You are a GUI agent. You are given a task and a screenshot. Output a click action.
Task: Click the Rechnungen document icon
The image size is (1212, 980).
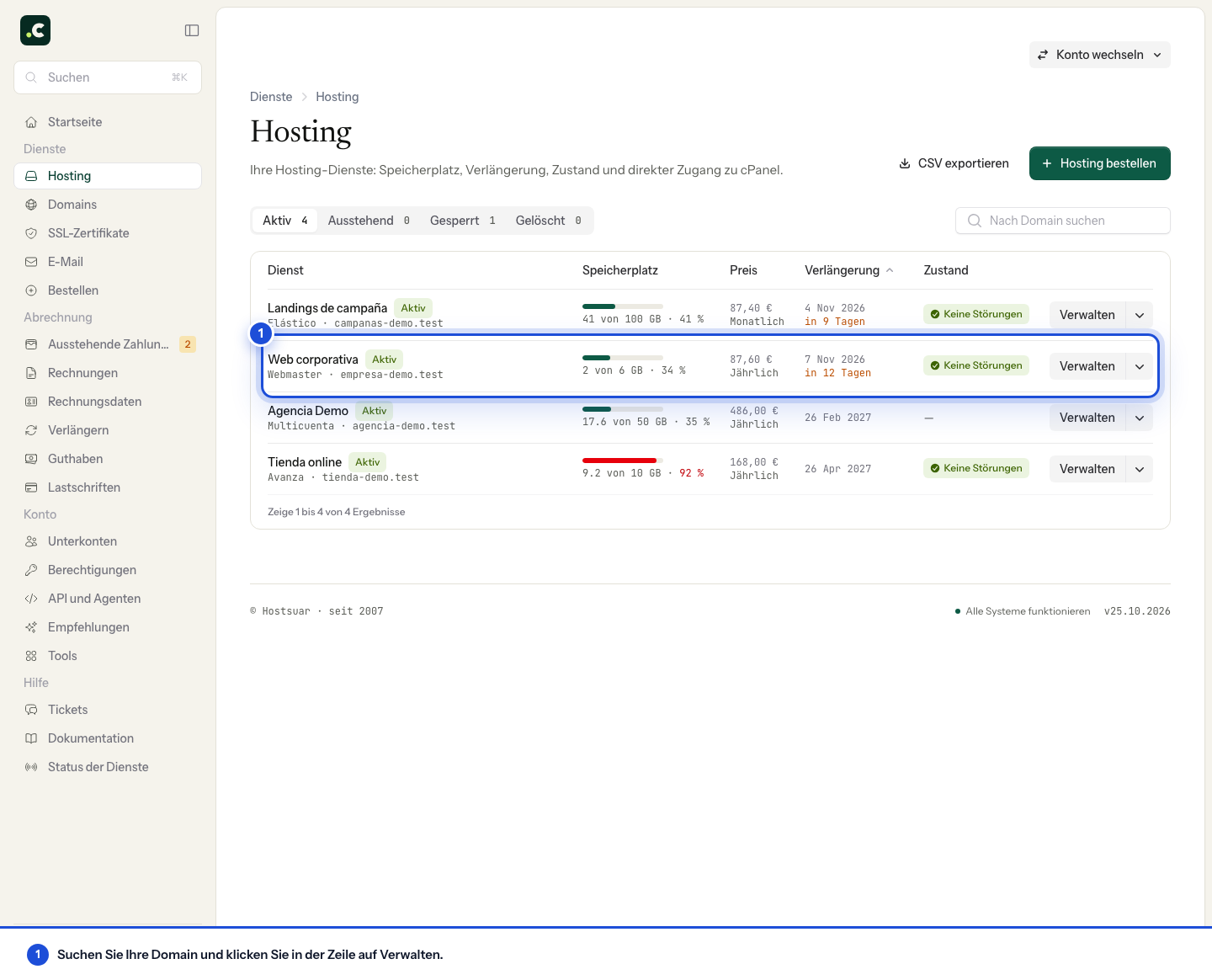(x=31, y=373)
